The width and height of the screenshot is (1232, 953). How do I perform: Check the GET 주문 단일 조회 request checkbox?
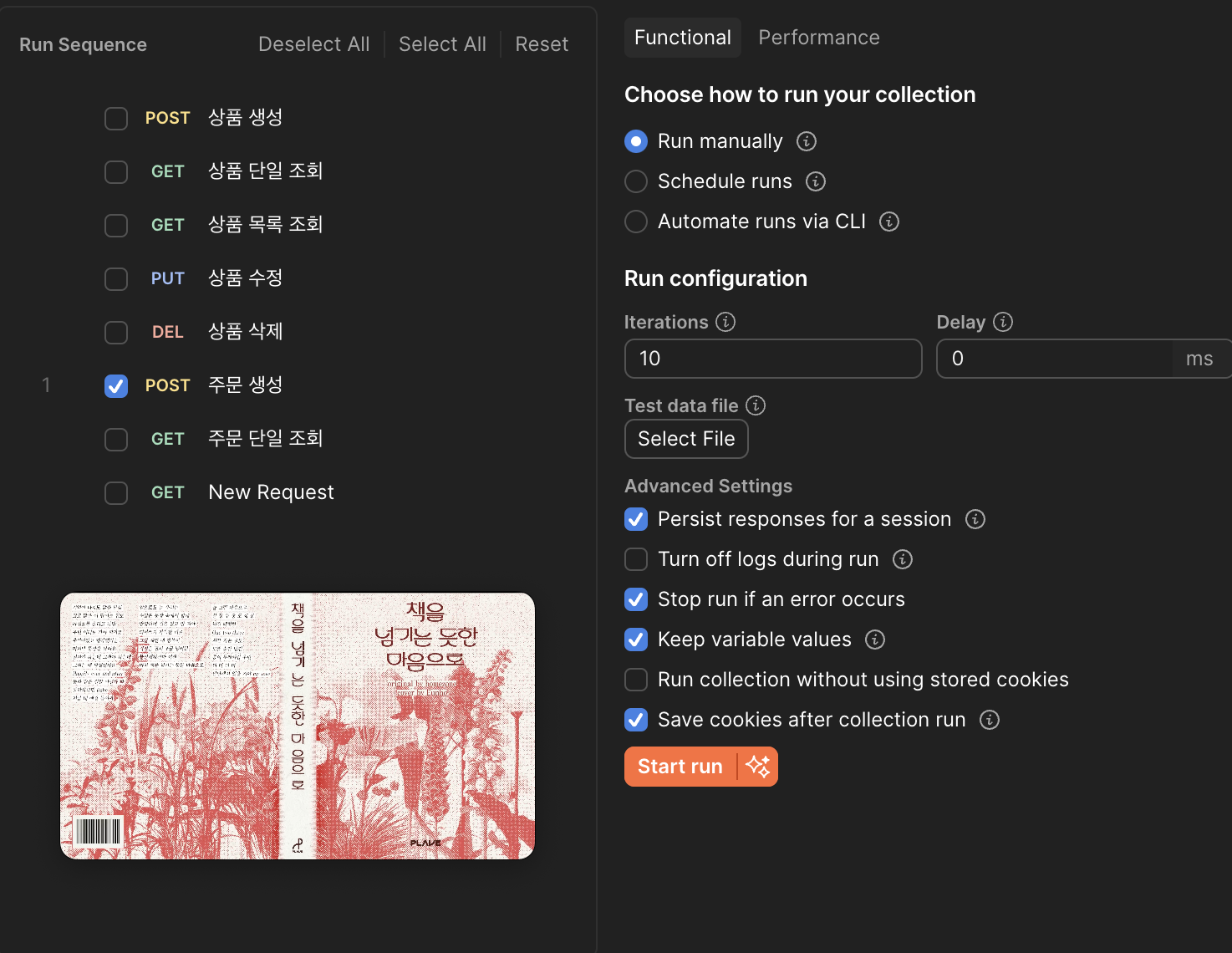point(116,440)
